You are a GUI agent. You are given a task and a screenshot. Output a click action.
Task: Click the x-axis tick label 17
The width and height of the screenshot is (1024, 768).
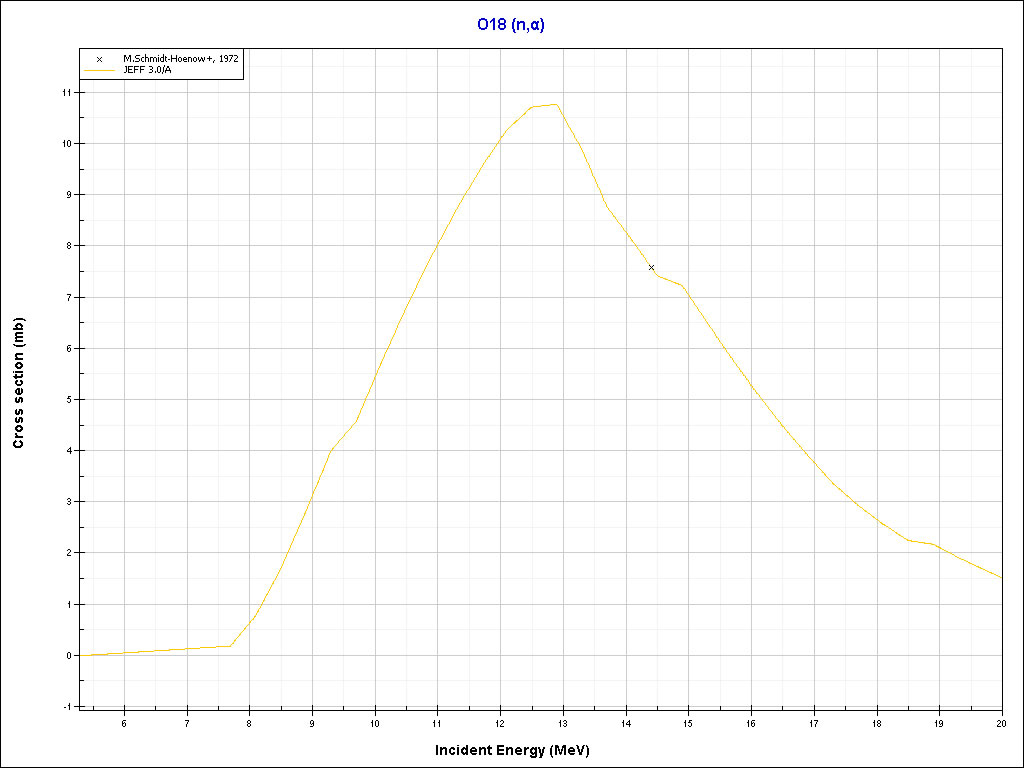coord(814,724)
